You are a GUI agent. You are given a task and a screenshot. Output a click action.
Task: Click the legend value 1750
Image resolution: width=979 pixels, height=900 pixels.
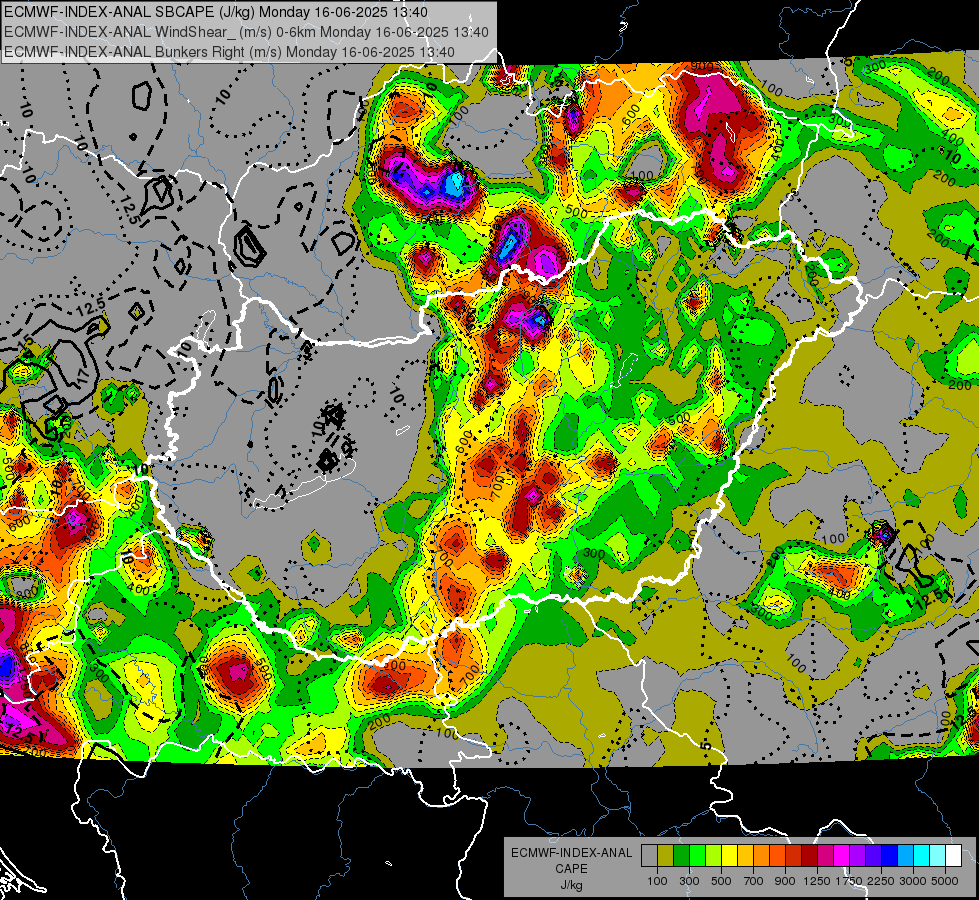pyautogui.click(x=849, y=881)
